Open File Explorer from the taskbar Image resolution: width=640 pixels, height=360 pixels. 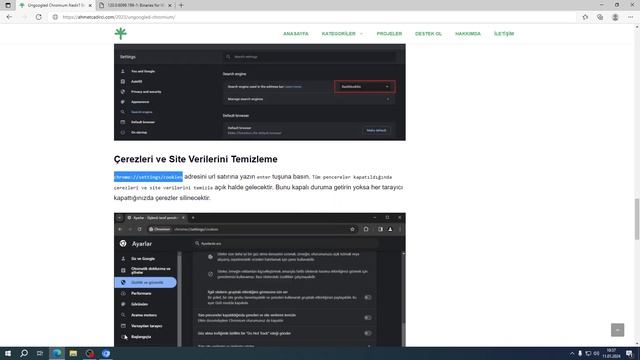(x=73, y=353)
